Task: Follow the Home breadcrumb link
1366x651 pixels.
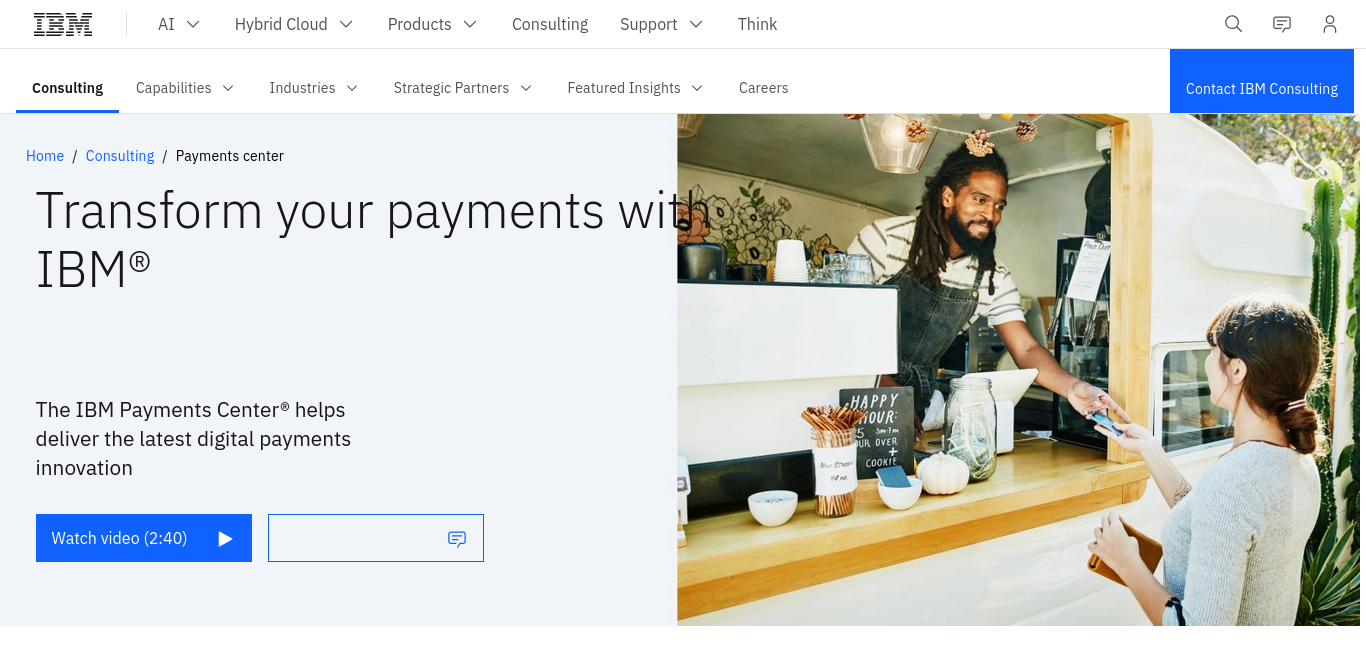Action: (x=45, y=156)
